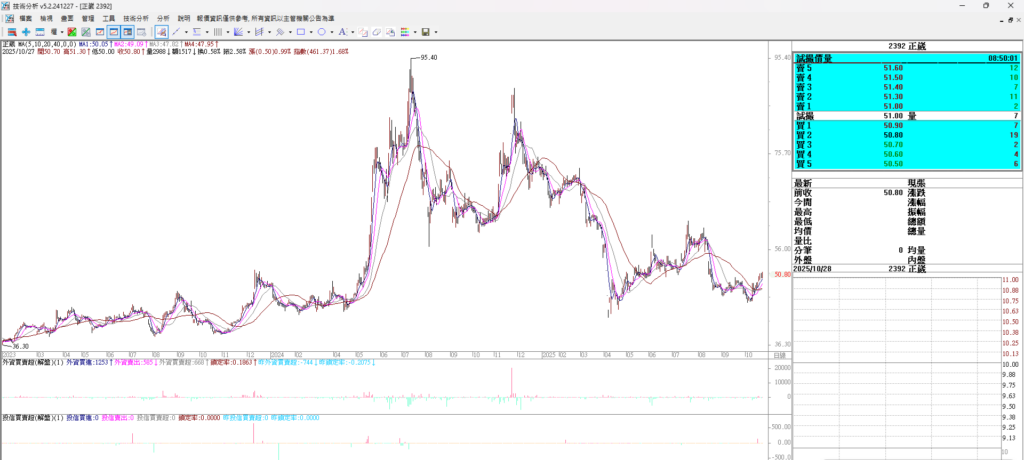Click the 外資買賣超 indicator label
Screen dimensions: 1024x460
(20, 361)
